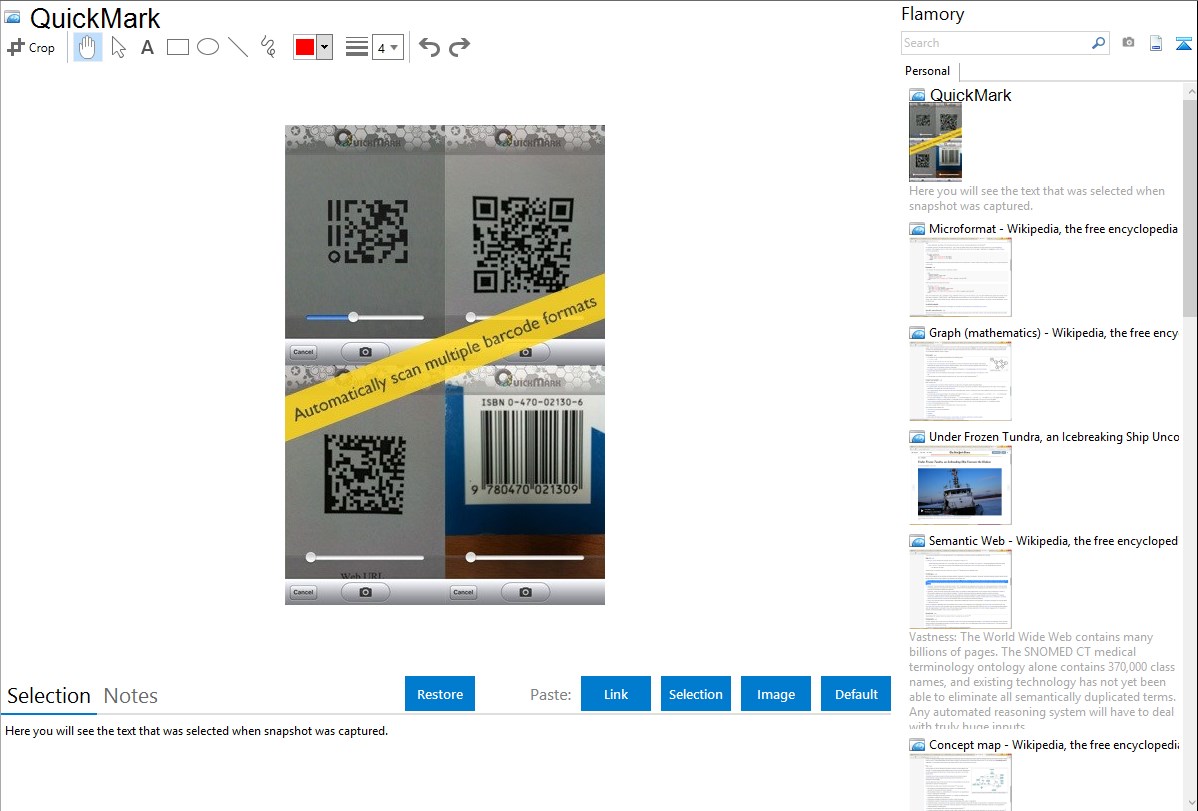
Task: Open the QuickMark thumbnail in the sidebar
Action: (935, 142)
